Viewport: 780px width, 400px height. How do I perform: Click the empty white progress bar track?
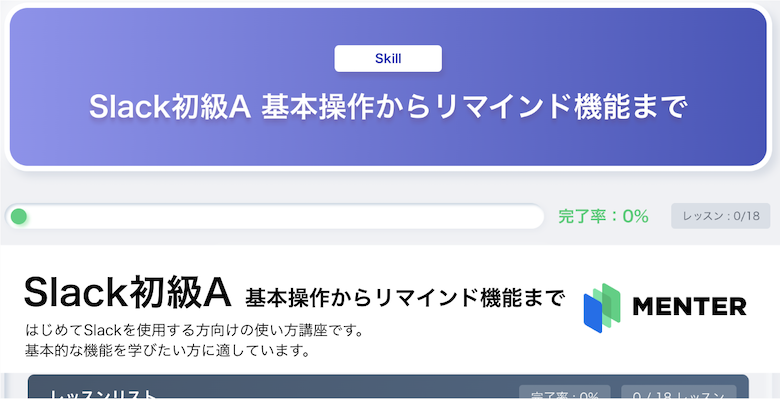[x=275, y=216]
